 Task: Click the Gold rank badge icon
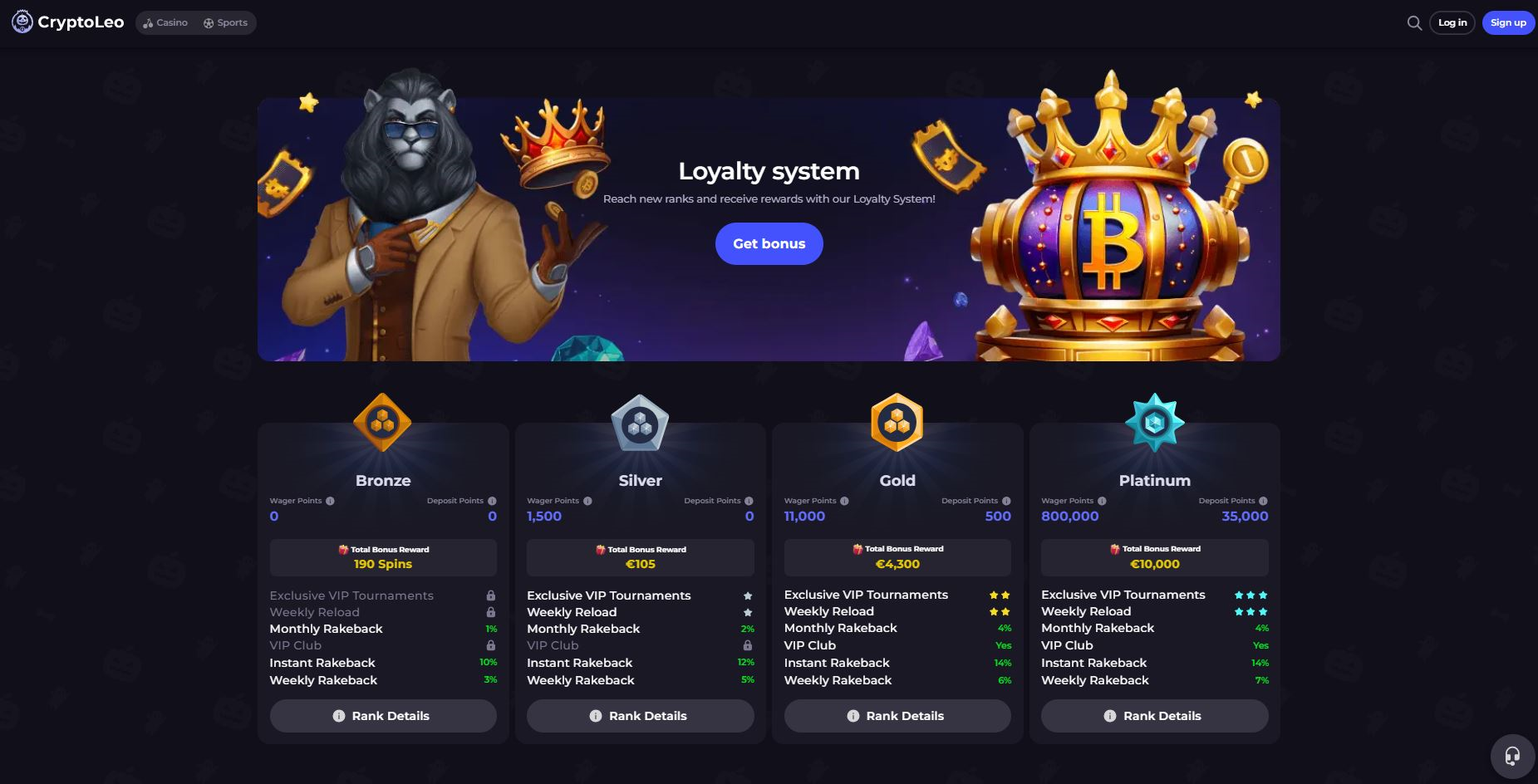897,423
